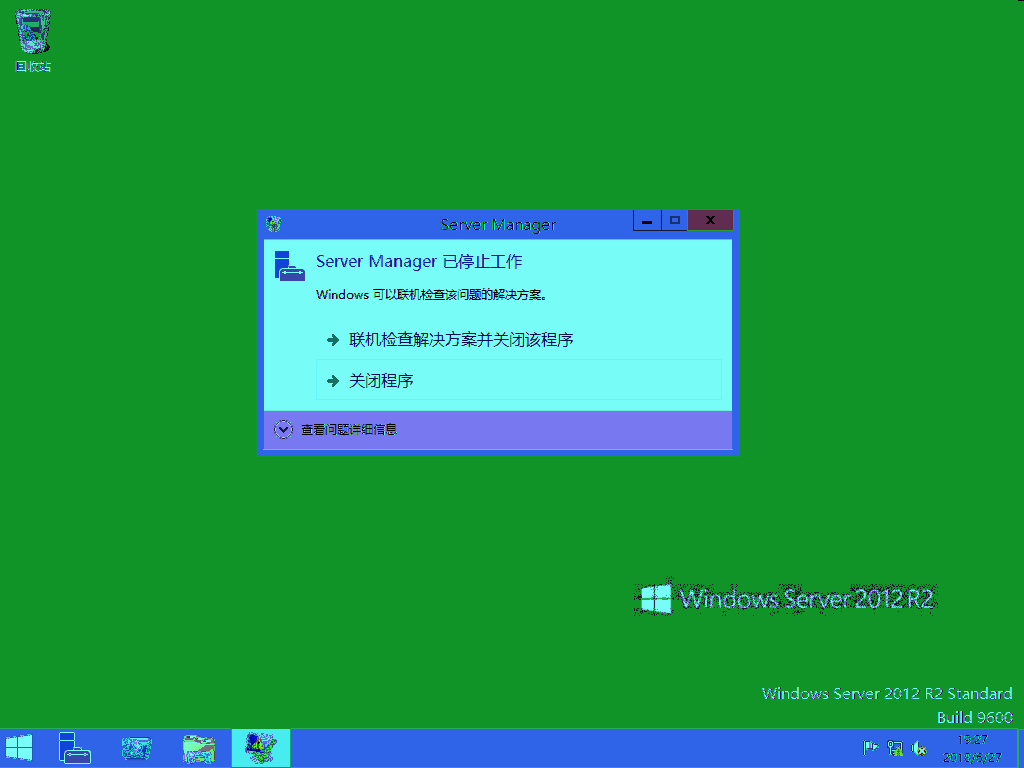Close the Server Manager error dialog
The width and height of the screenshot is (1024, 768).
click(x=711, y=221)
